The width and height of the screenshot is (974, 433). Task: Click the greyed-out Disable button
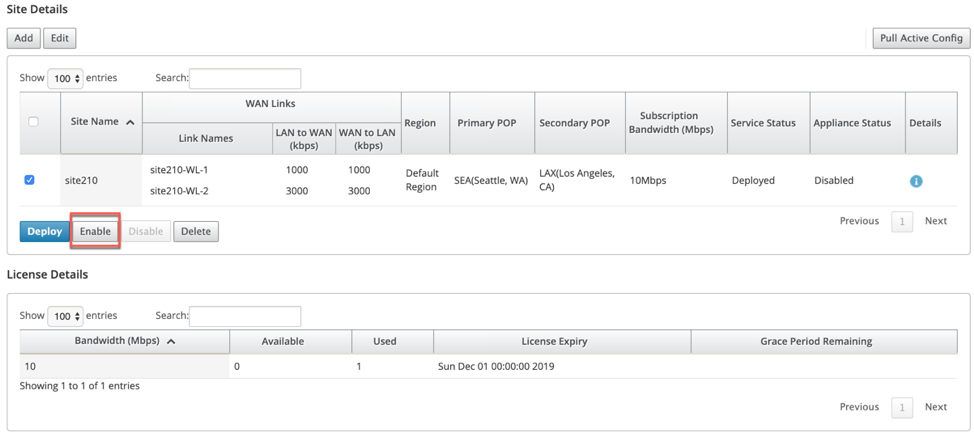(x=145, y=232)
